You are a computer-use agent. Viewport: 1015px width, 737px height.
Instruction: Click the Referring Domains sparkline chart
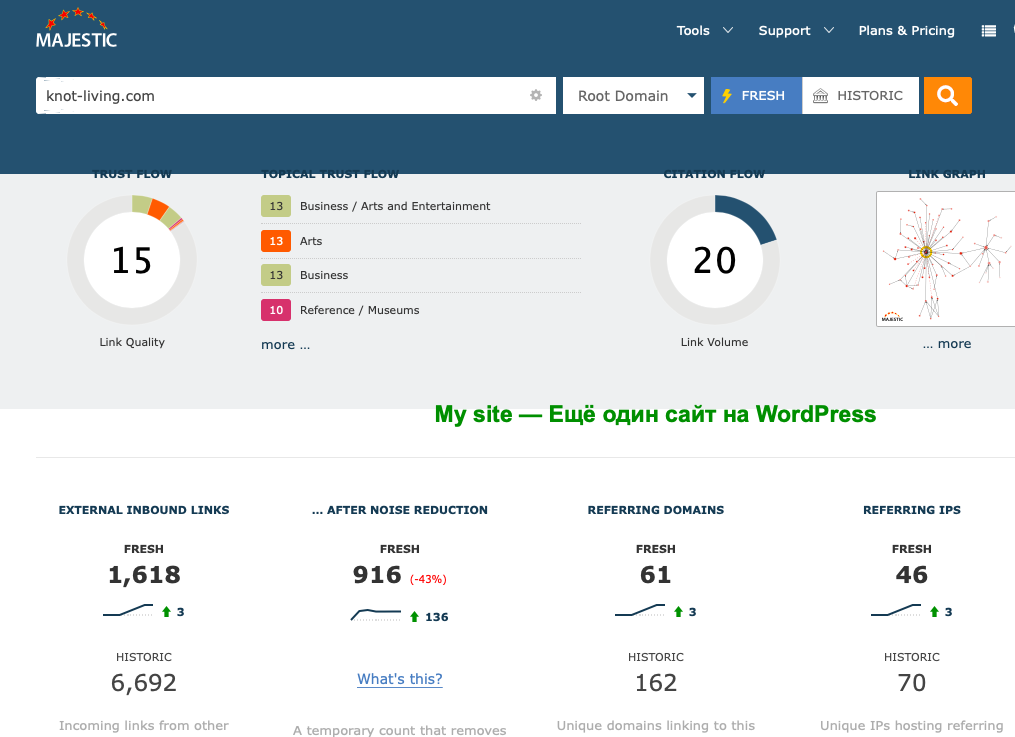pyautogui.click(x=640, y=611)
